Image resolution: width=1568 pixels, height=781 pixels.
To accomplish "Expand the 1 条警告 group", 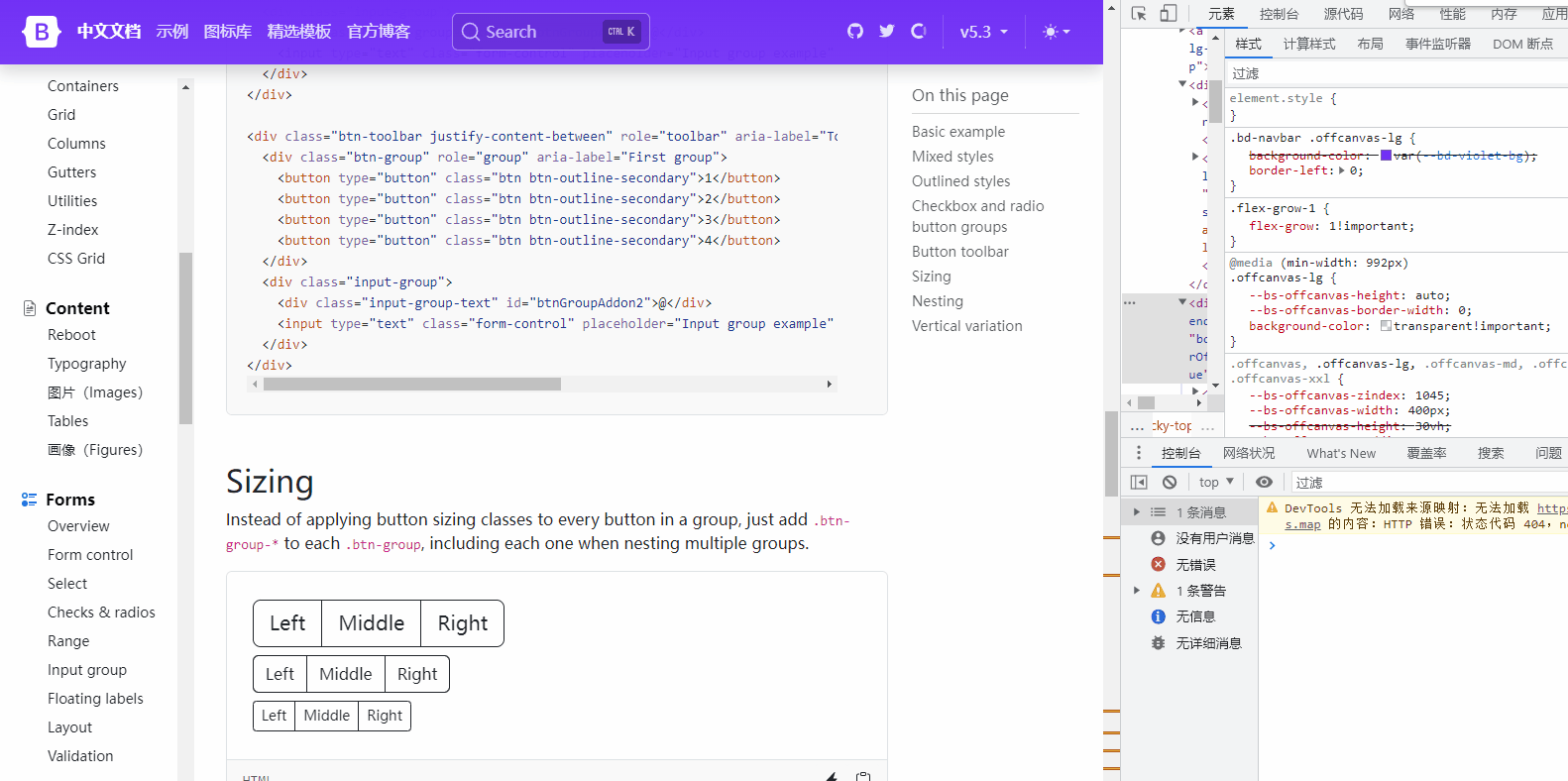I will click(1137, 591).
